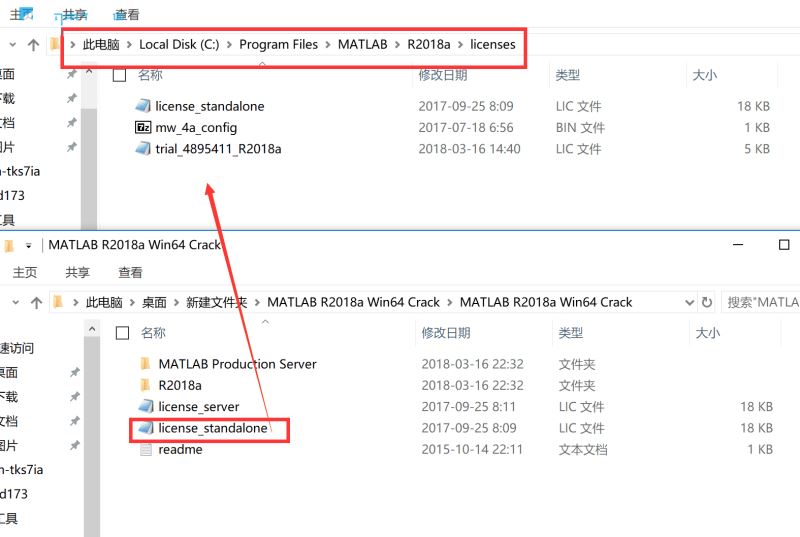This screenshot has width=800, height=537.
Task: Click navigation pane scrollbar in licenses window
Action: click(x=89, y=169)
